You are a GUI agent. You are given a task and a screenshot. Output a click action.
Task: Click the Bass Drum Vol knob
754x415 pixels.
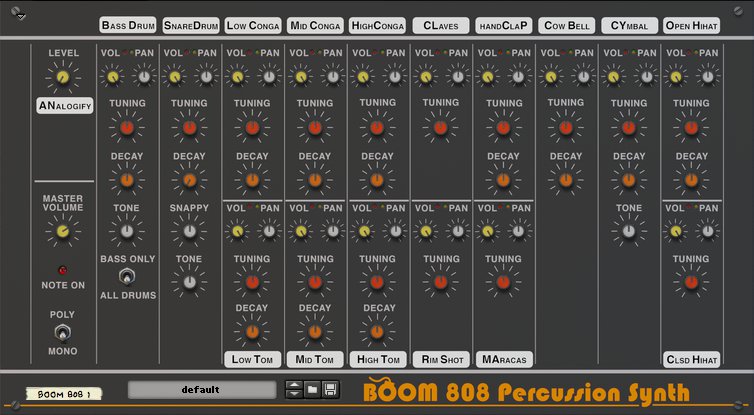pos(112,76)
